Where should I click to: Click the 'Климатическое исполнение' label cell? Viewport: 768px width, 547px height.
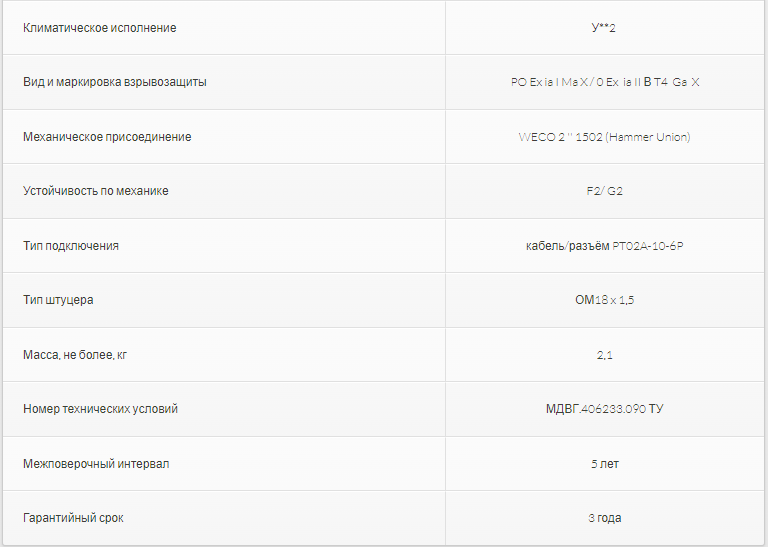tap(100, 28)
